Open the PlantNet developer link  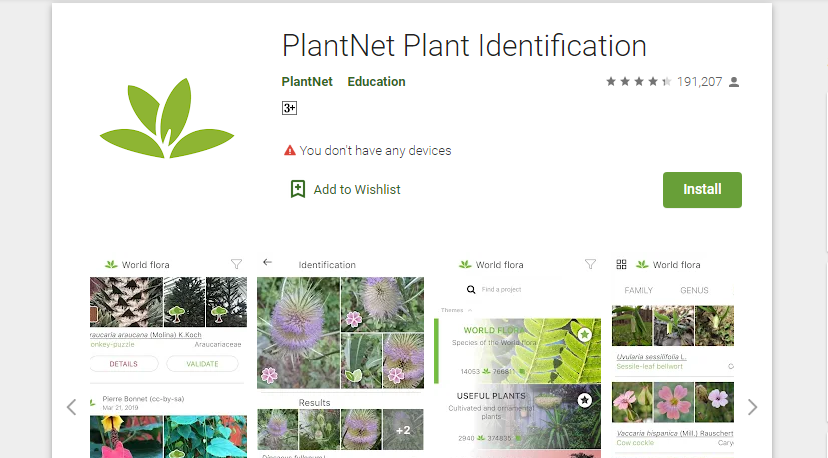pyautogui.click(x=307, y=81)
